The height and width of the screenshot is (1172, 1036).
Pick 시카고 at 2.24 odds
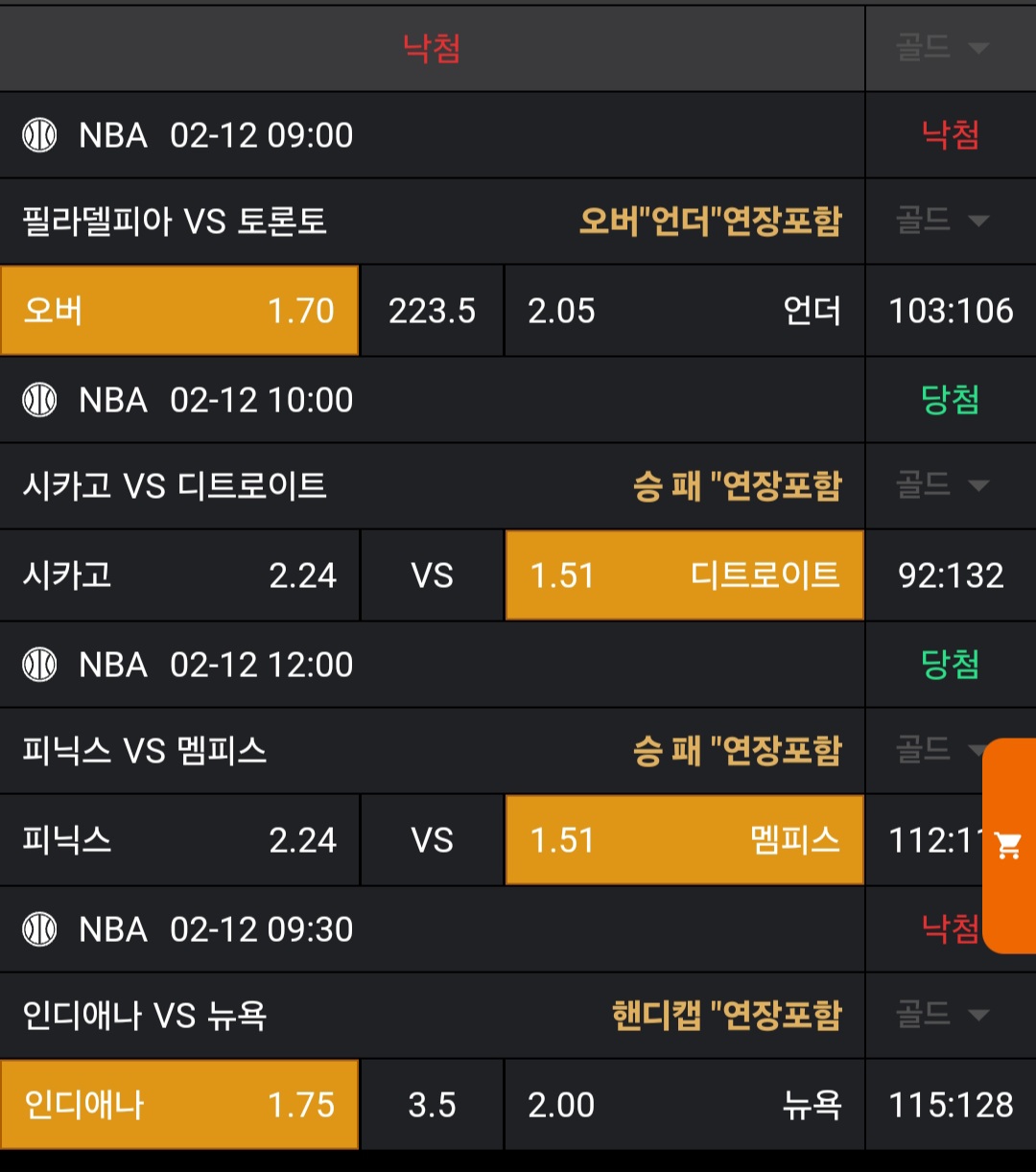pos(179,575)
